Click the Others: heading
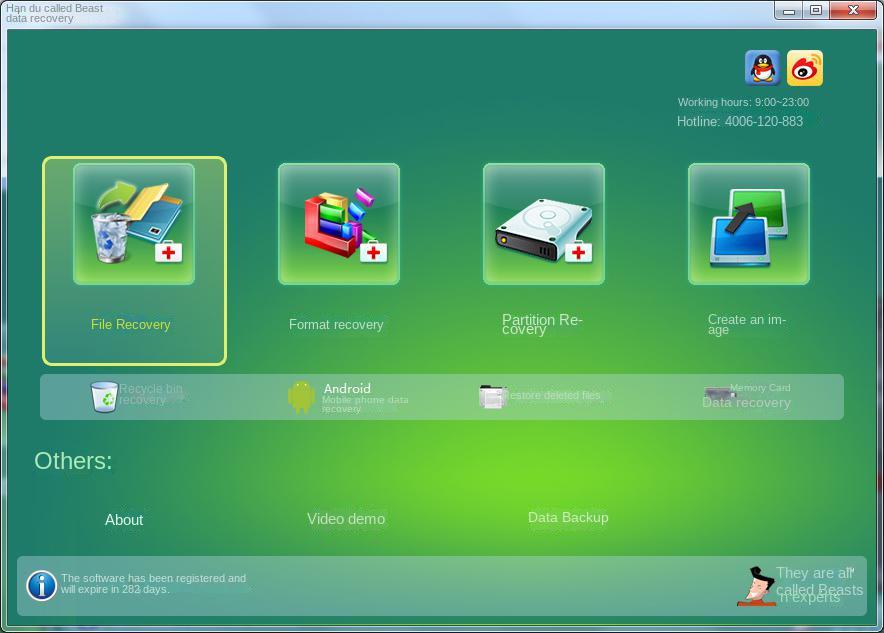Image resolution: width=884 pixels, height=633 pixels. coord(73,461)
